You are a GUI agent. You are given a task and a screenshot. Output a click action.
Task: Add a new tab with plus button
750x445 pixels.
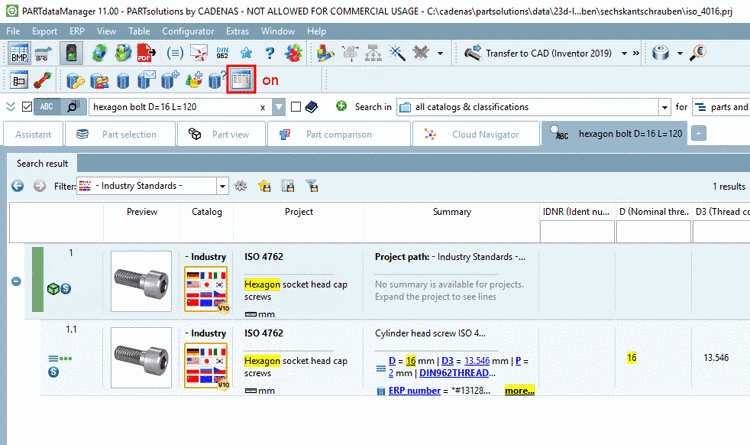(698, 134)
